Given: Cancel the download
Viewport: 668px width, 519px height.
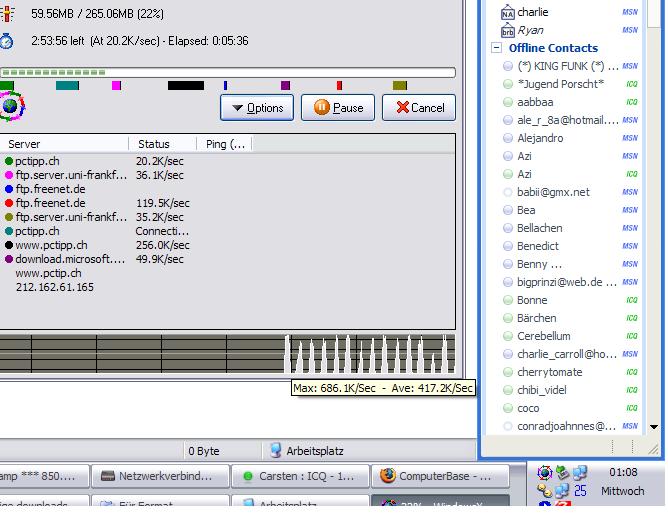Looking at the screenshot, I should click(x=419, y=108).
